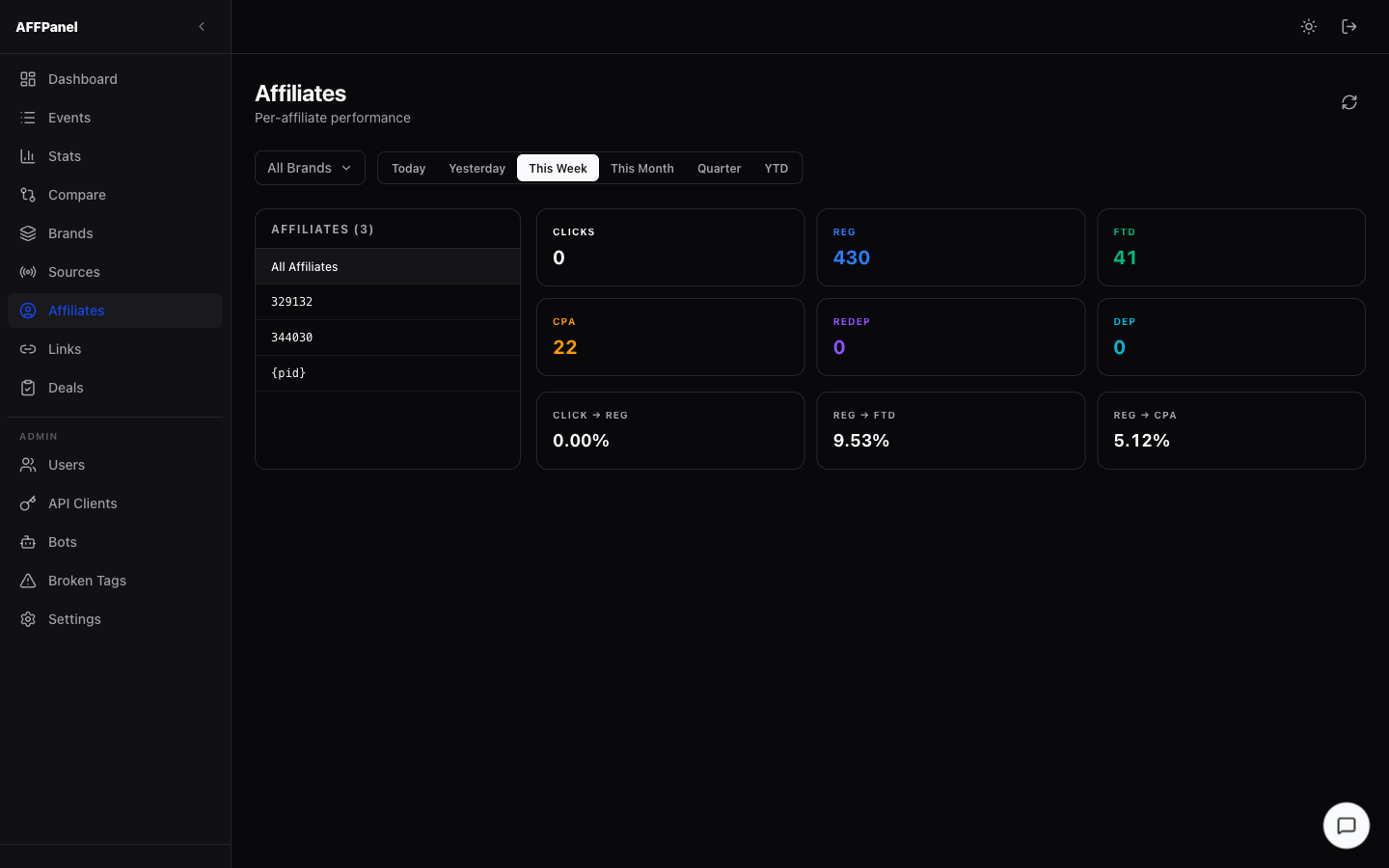Viewport: 1389px width, 868px height.
Task: Click the API Clients key icon
Action: pos(28,502)
